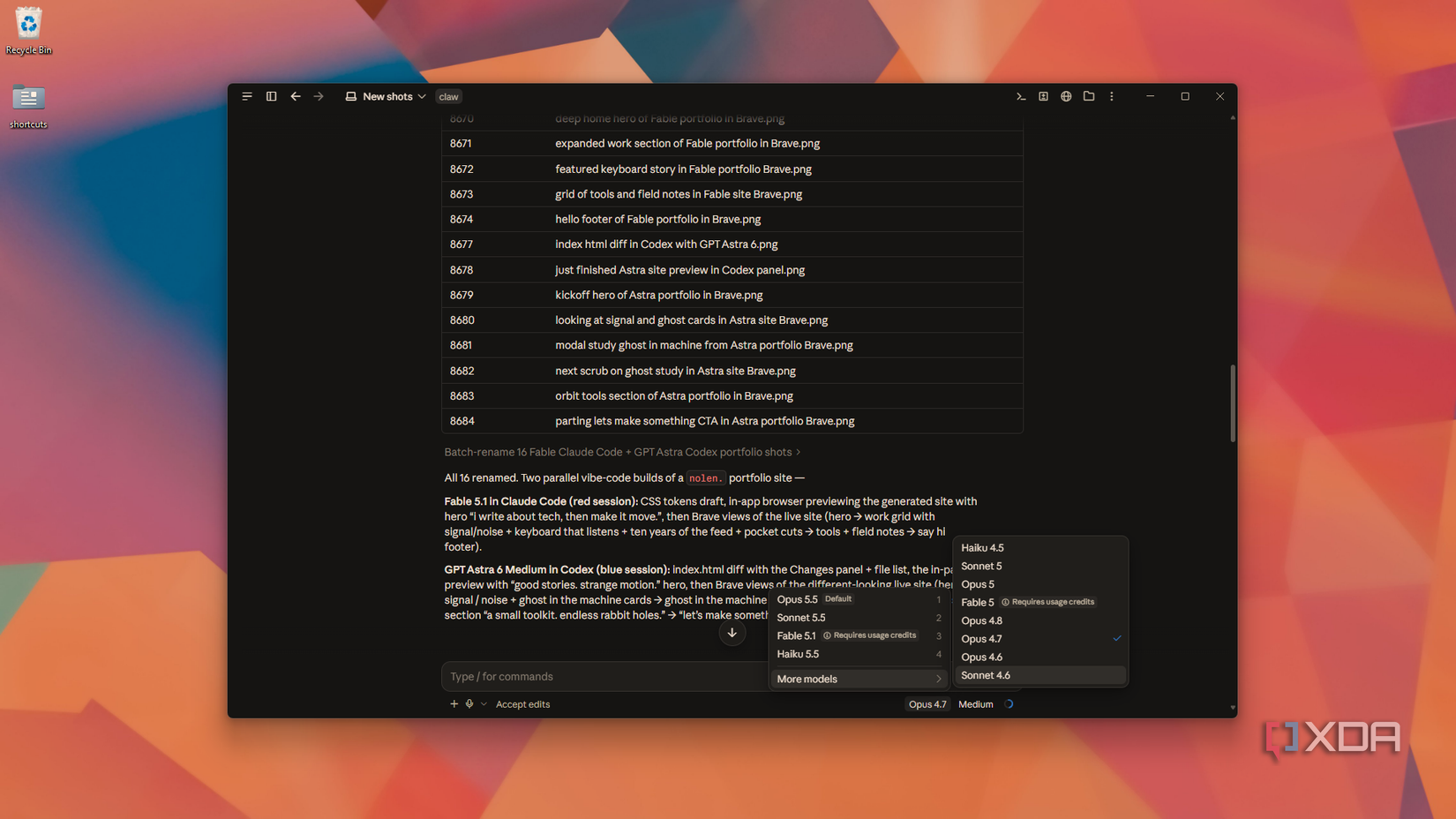Click row 8677 index html diff filename
This screenshot has height=819, width=1456.
tap(666, 244)
